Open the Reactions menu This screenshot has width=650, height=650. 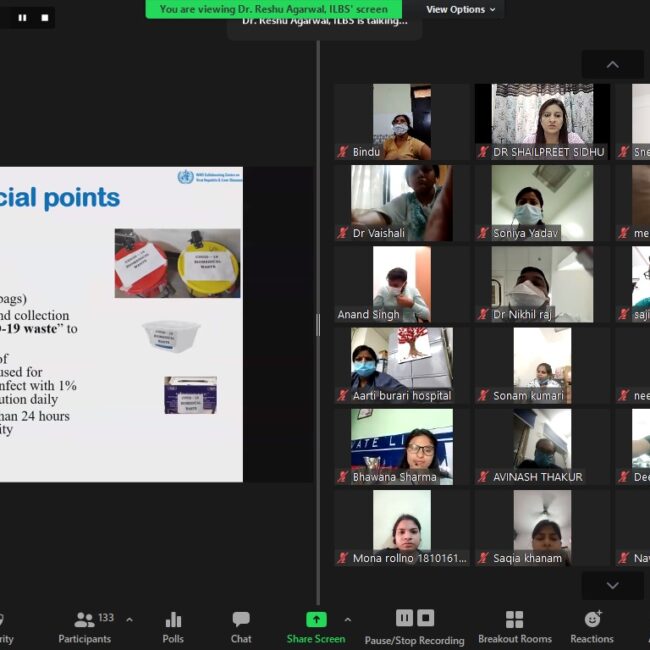pyautogui.click(x=592, y=627)
